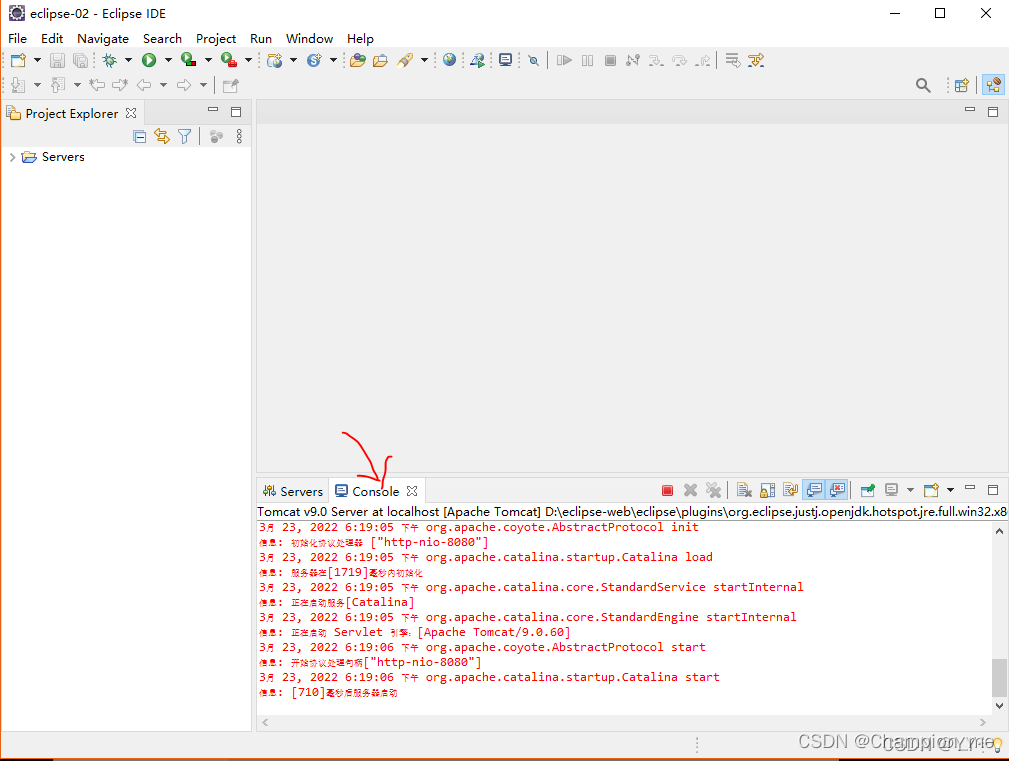Click the Disconnect debug icon

tap(633, 60)
